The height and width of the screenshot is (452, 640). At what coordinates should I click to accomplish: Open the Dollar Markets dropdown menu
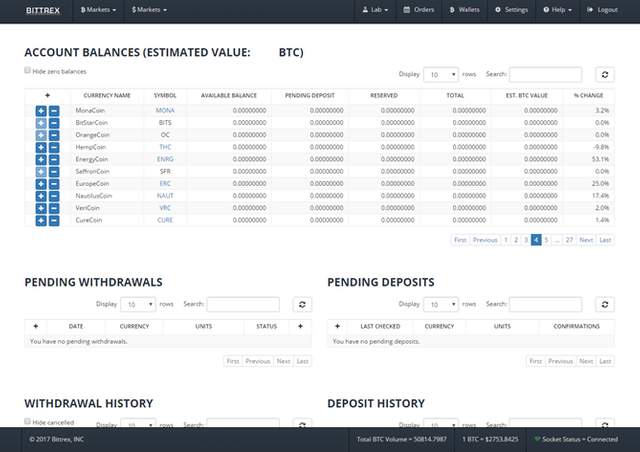point(149,10)
